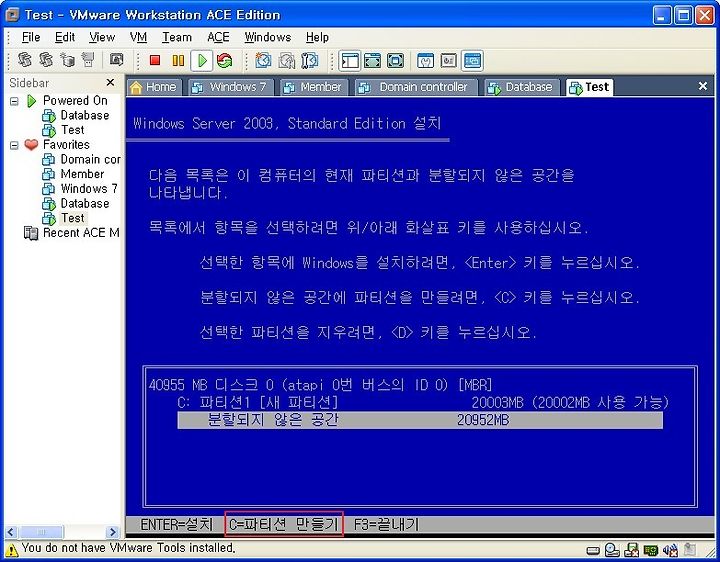Open the Team menu
Viewport: 720px width, 562px height.
(177, 37)
